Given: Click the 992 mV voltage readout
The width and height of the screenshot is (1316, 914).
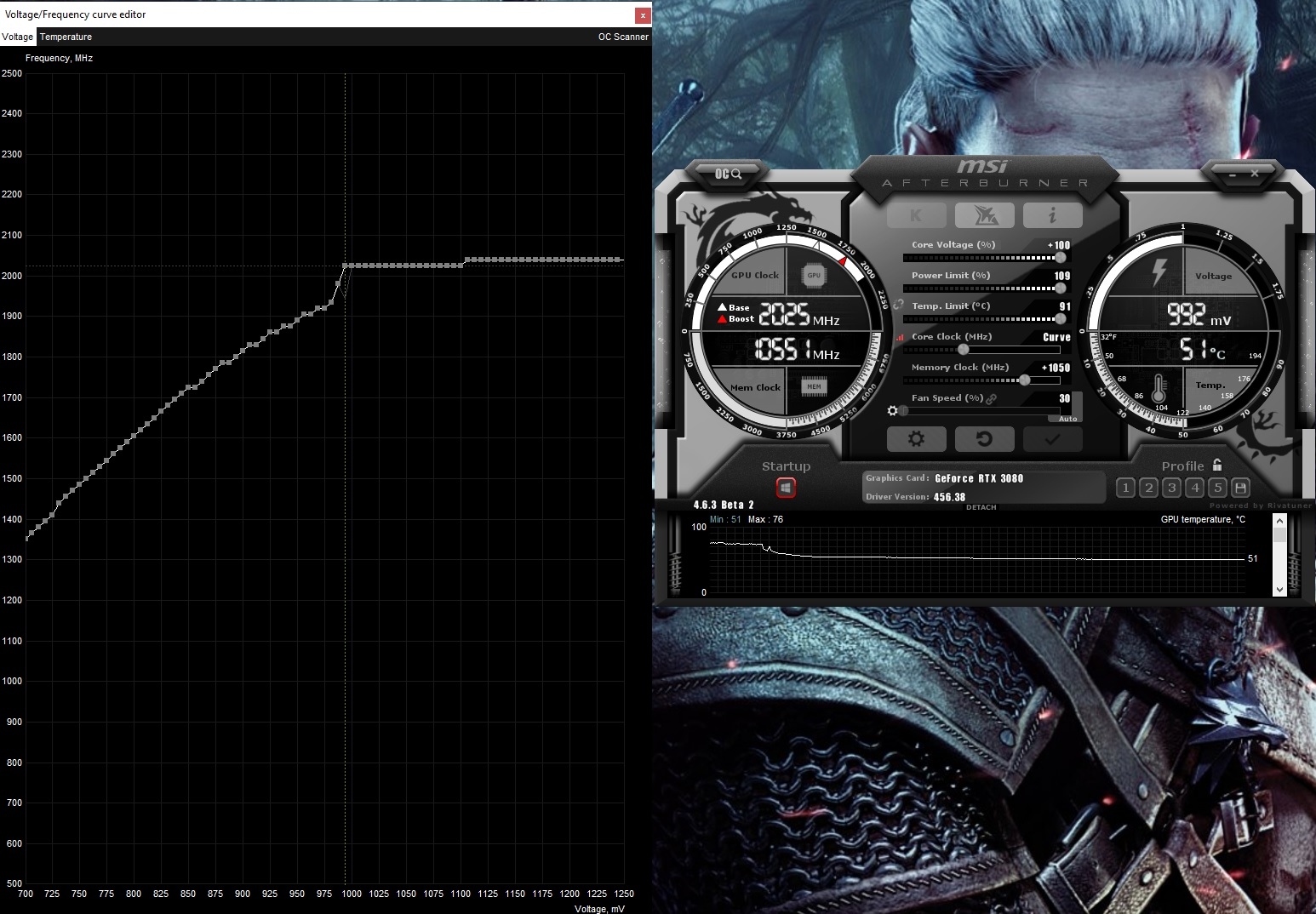Looking at the screenshot, I should [1199, 315].
